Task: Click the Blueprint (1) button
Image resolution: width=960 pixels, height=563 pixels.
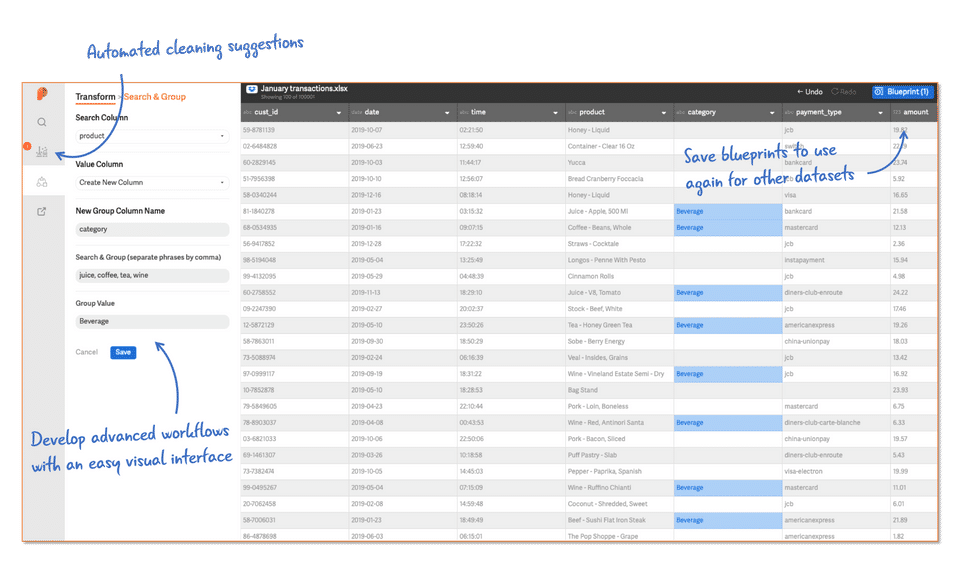Action: [903, 92]
